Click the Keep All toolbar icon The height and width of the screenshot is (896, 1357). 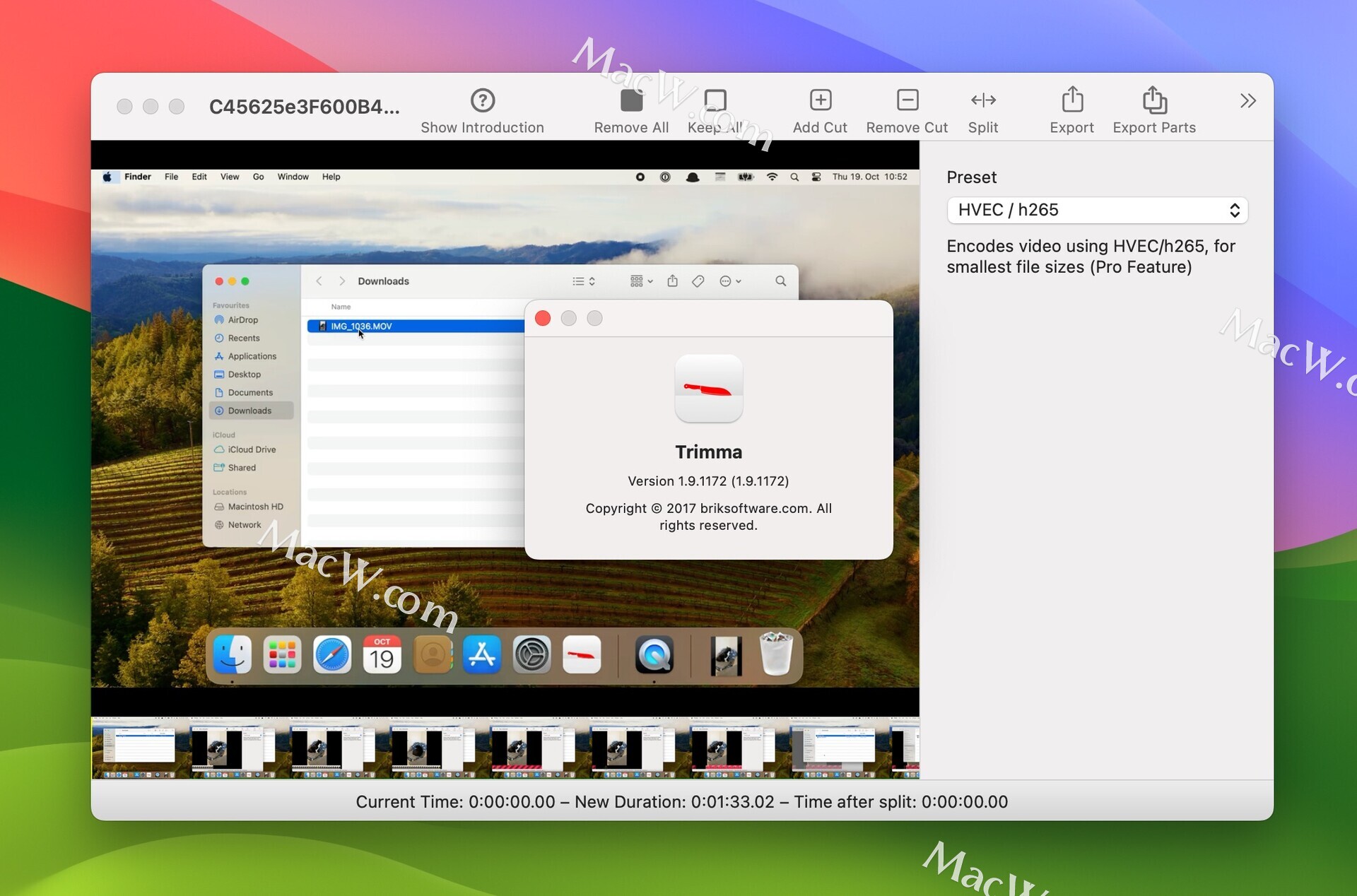715,100
